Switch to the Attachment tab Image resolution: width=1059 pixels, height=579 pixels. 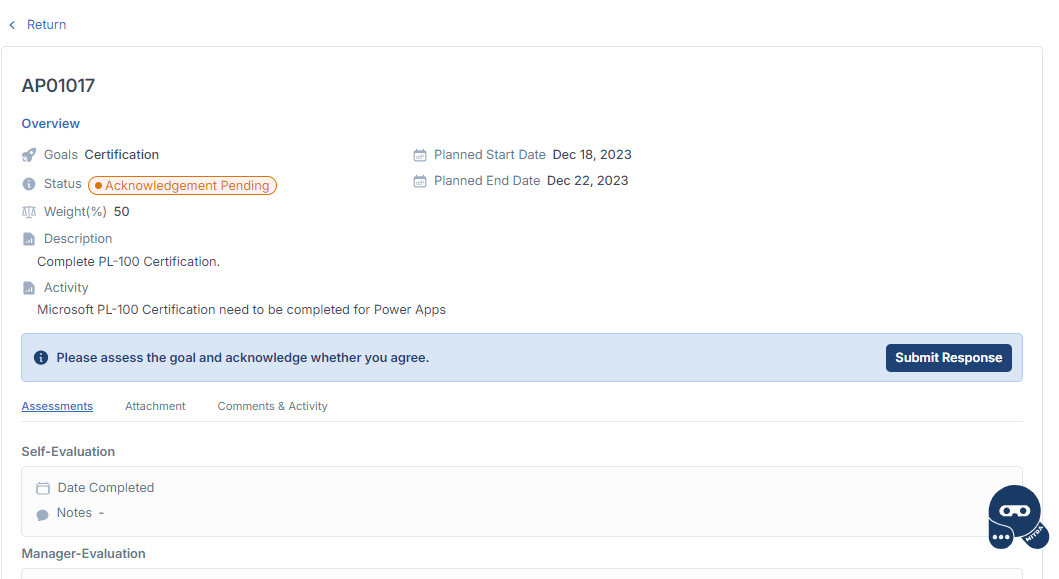155,406
